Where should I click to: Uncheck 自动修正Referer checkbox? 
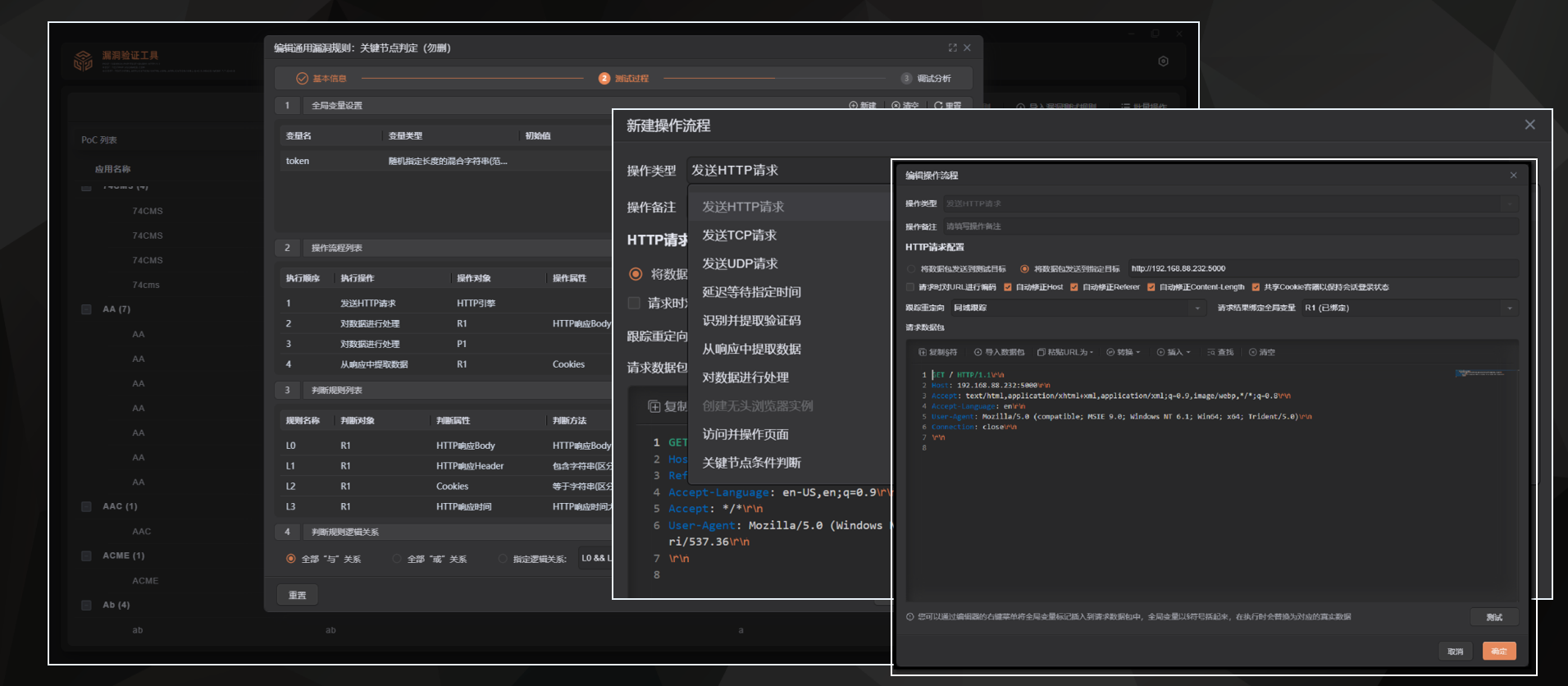[1074, 287]
